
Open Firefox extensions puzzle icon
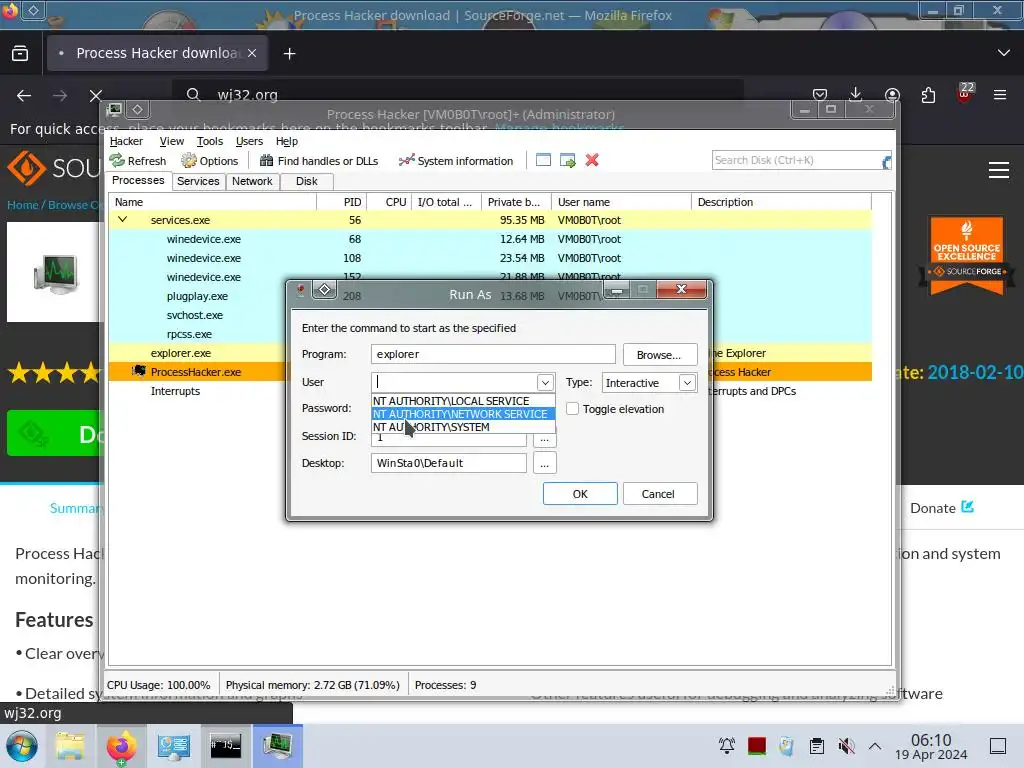pos(928,95)
